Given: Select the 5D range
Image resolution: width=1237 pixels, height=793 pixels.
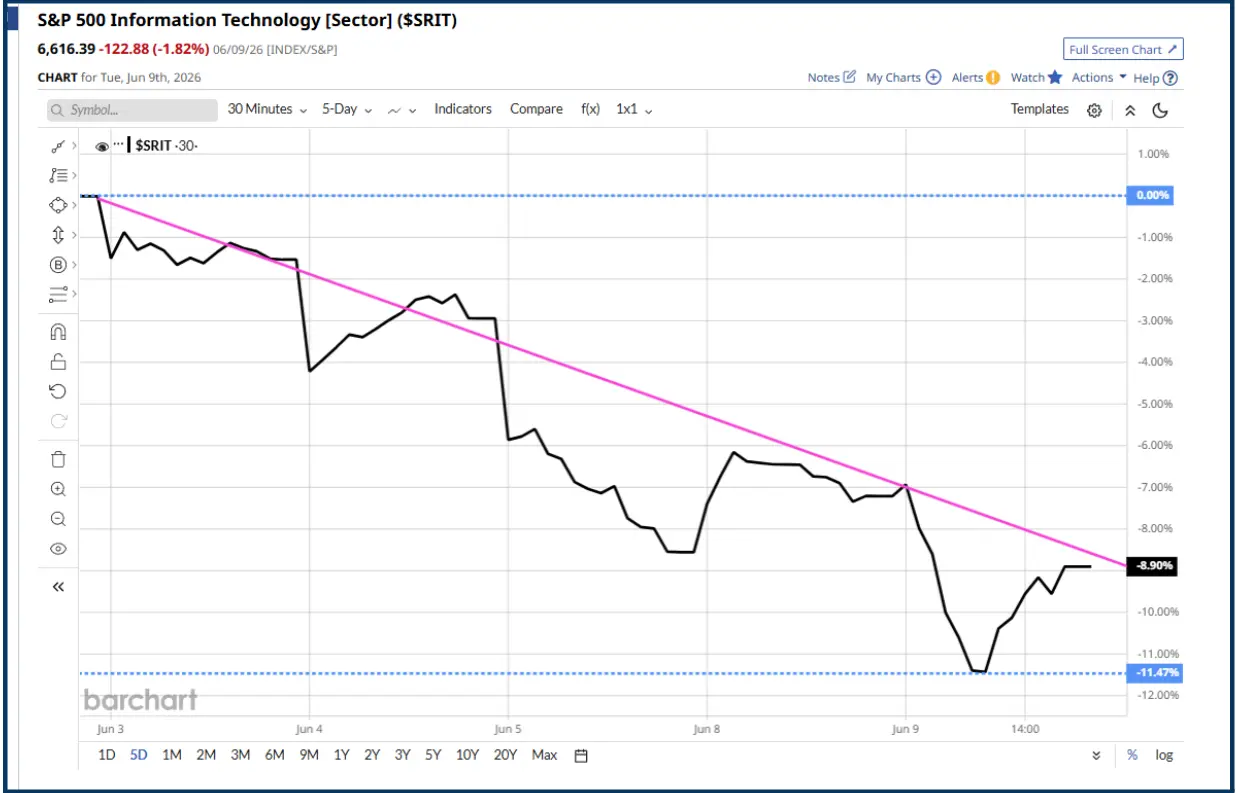Looking at the screenshot, I should point(139,755).
